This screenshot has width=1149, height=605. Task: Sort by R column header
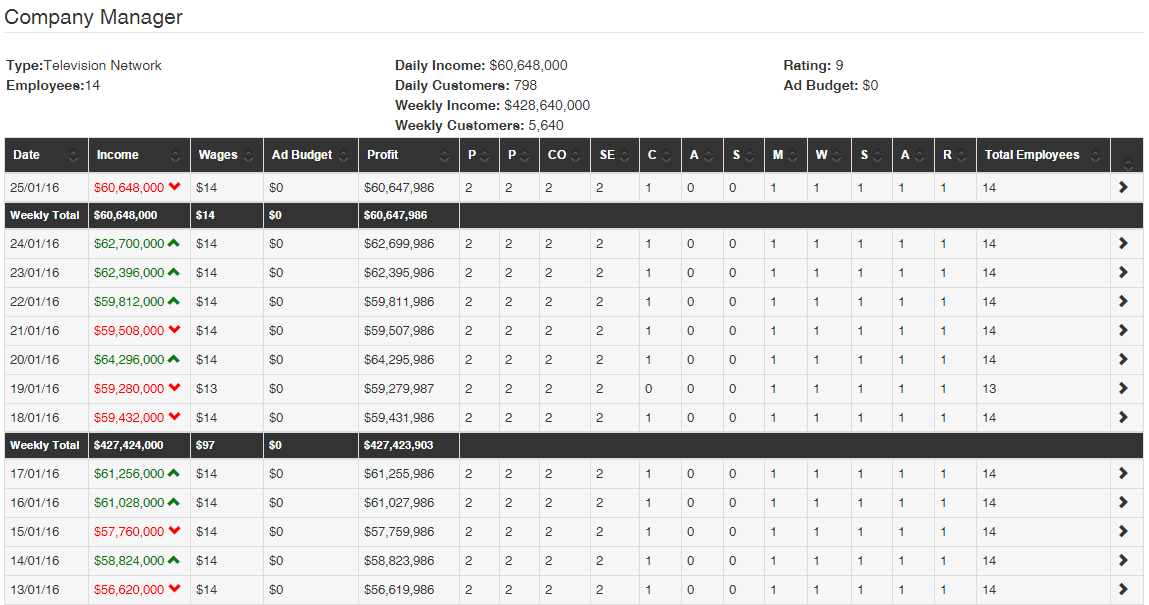[955, 155]
